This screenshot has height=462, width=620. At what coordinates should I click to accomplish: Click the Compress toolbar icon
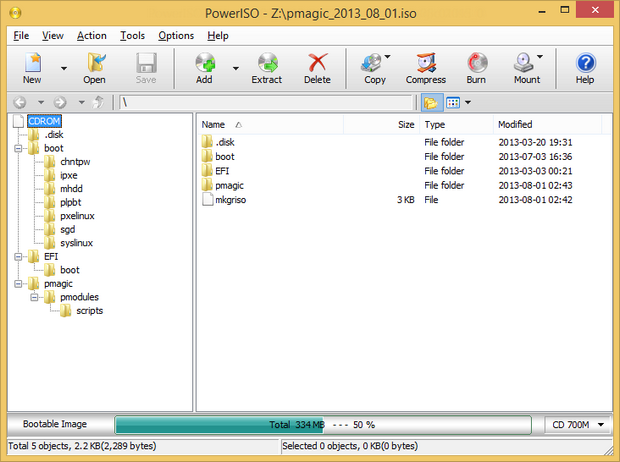pyautogui.click(x=426, y=63)
